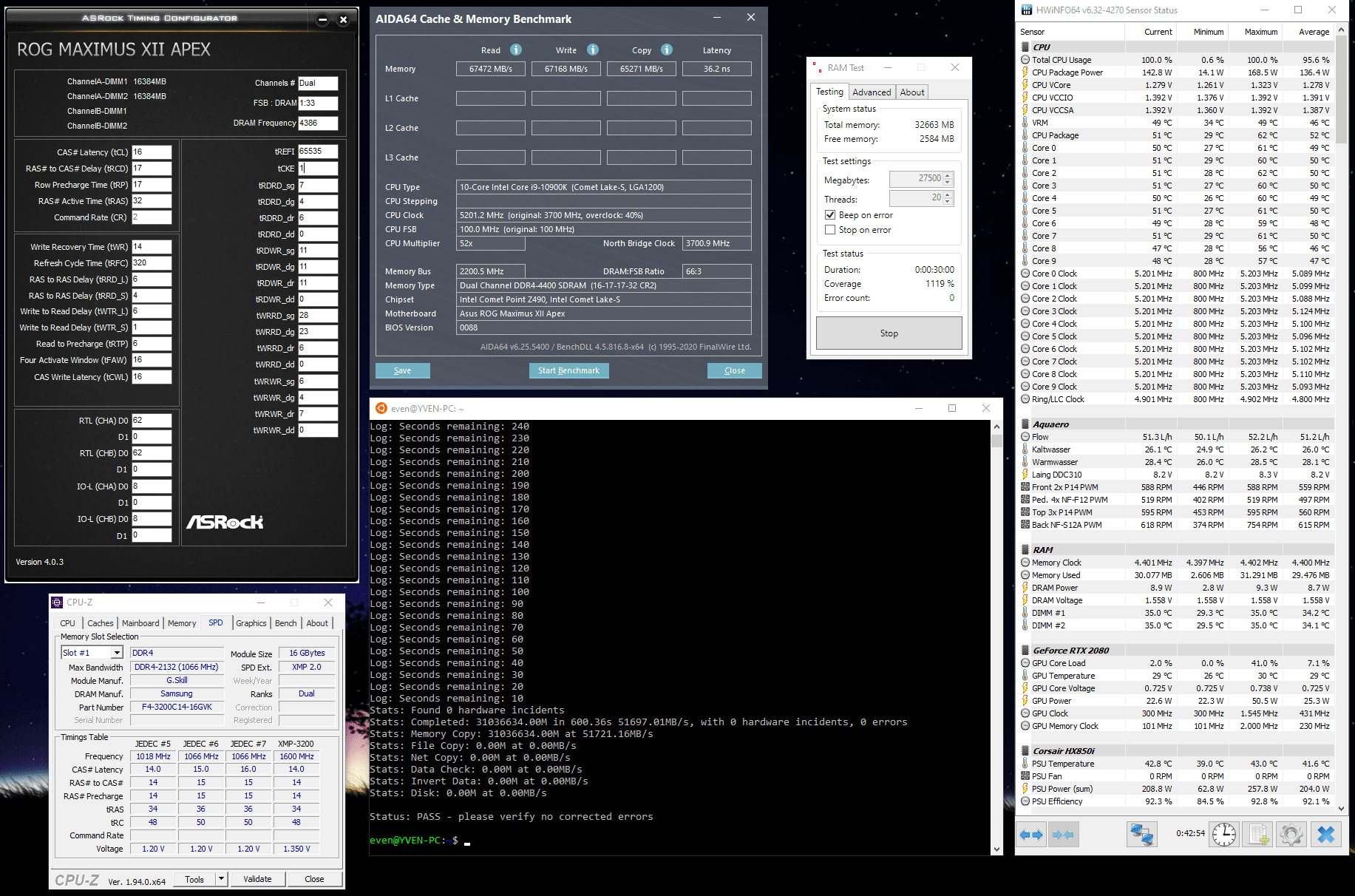The height and width of the screenshot is (896, 1355).
Task: Click AIDA64 Copy info icon
Action: (667, 50)
